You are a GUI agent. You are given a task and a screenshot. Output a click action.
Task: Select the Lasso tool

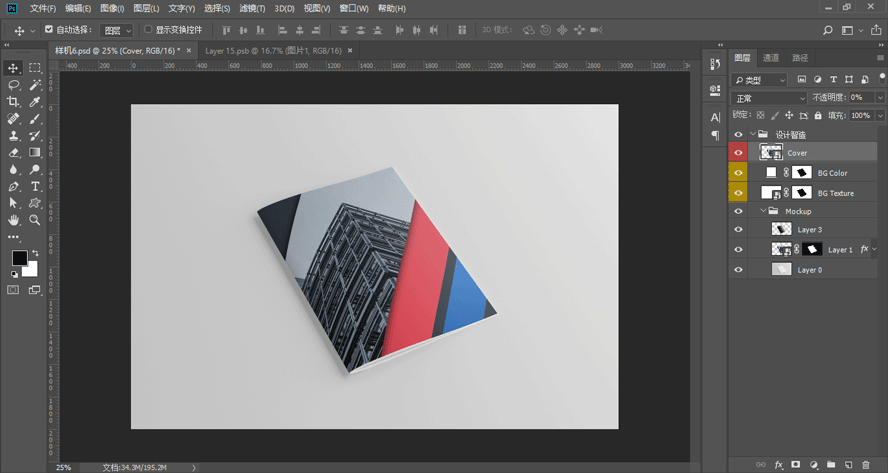tap(13, 85)
